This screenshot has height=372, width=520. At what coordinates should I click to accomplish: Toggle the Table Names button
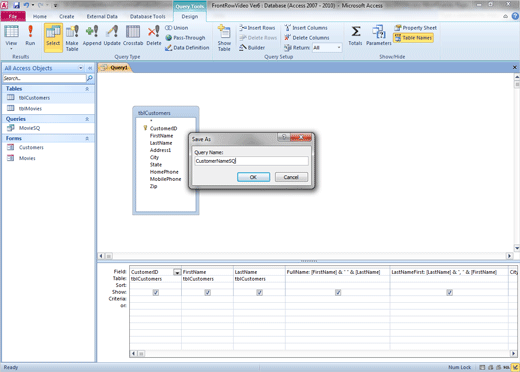(413, 38)
